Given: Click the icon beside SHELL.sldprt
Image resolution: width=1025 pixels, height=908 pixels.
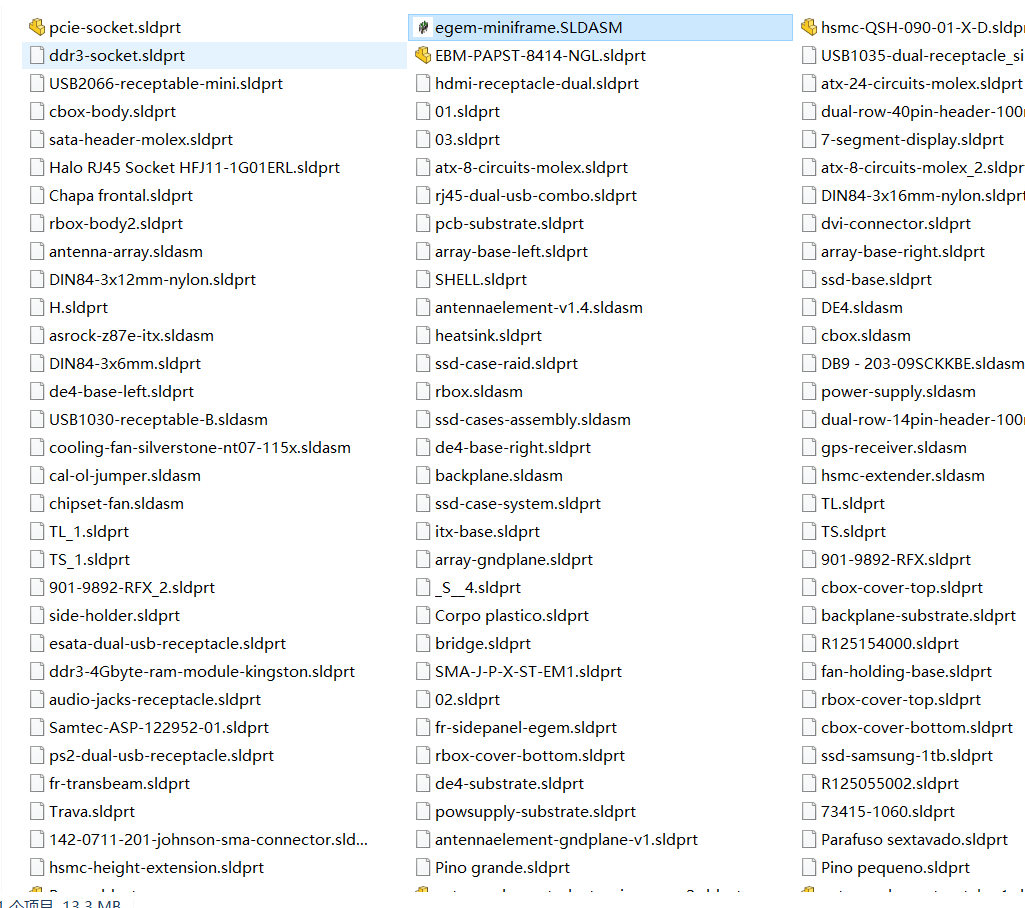Looking at the screenshot, I should coord(423,280).
